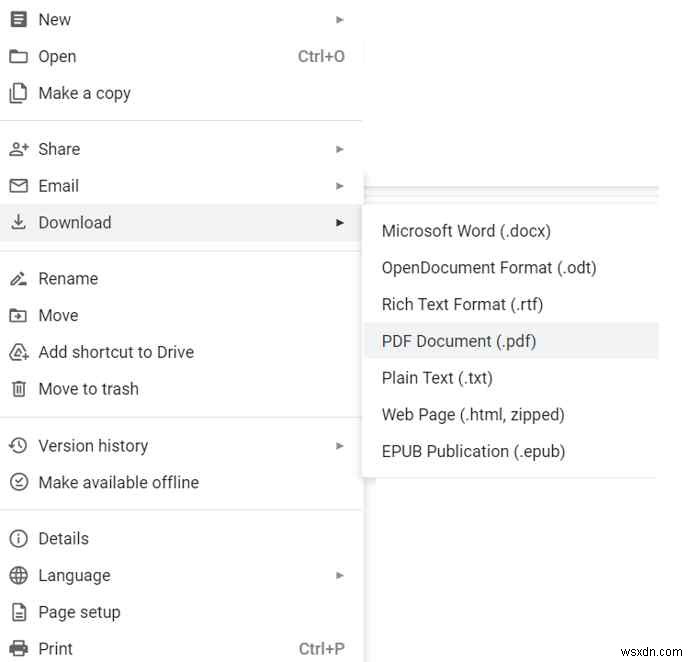Expand the Email submenu arrow
694x662 pixels.
pyautogui.click(x=339, y=186)
